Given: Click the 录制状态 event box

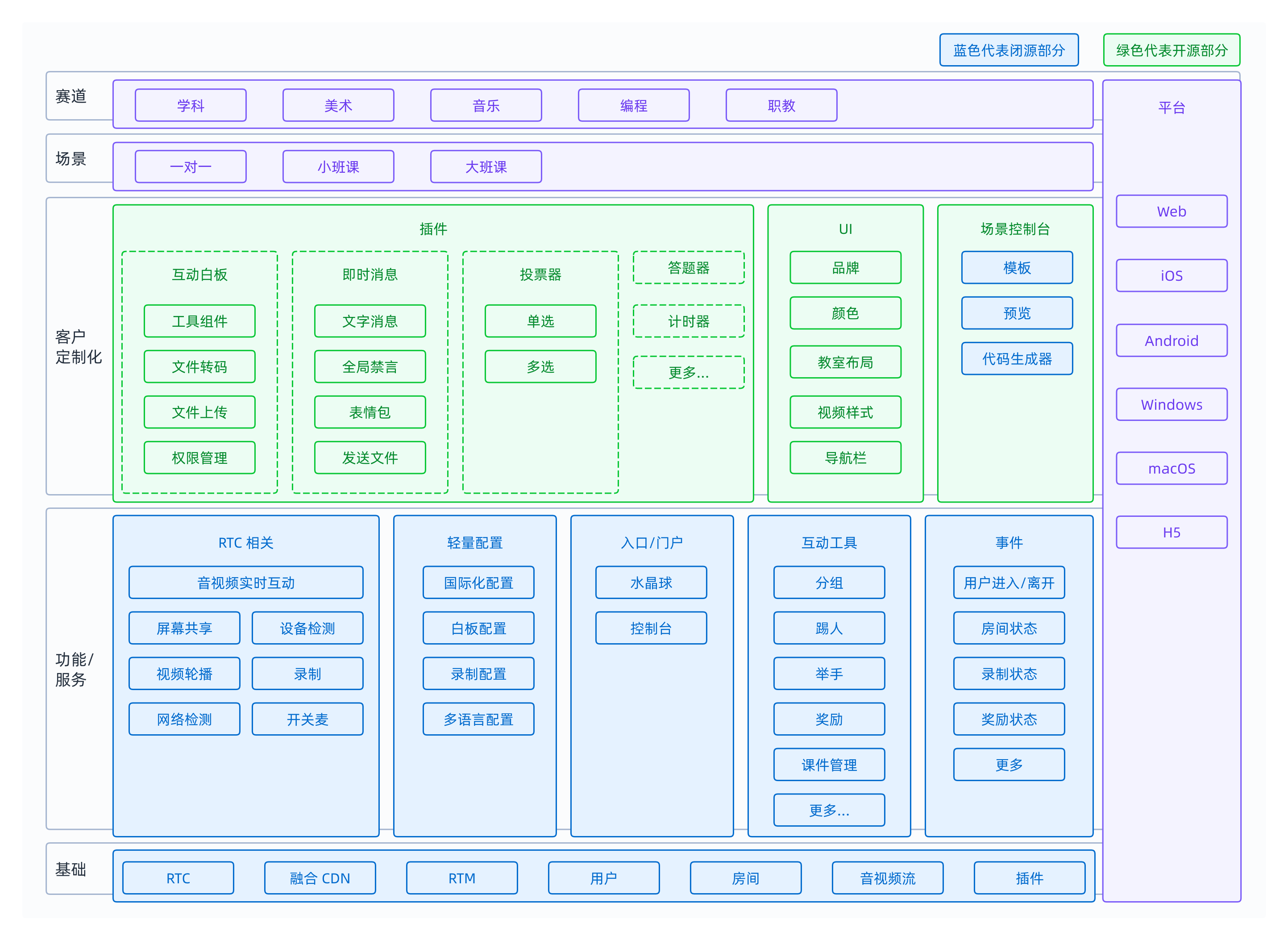Looking at the screenshot, I should point(1009,674).
